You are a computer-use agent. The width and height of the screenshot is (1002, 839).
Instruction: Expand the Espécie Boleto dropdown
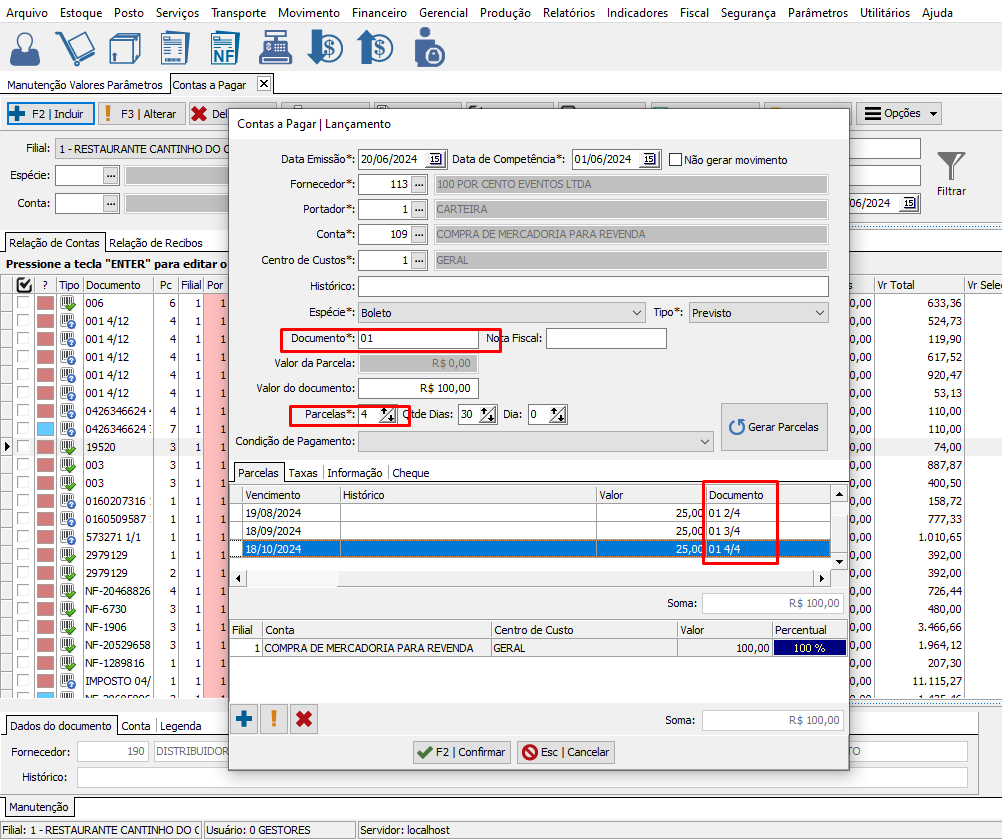tap(637, 313)
